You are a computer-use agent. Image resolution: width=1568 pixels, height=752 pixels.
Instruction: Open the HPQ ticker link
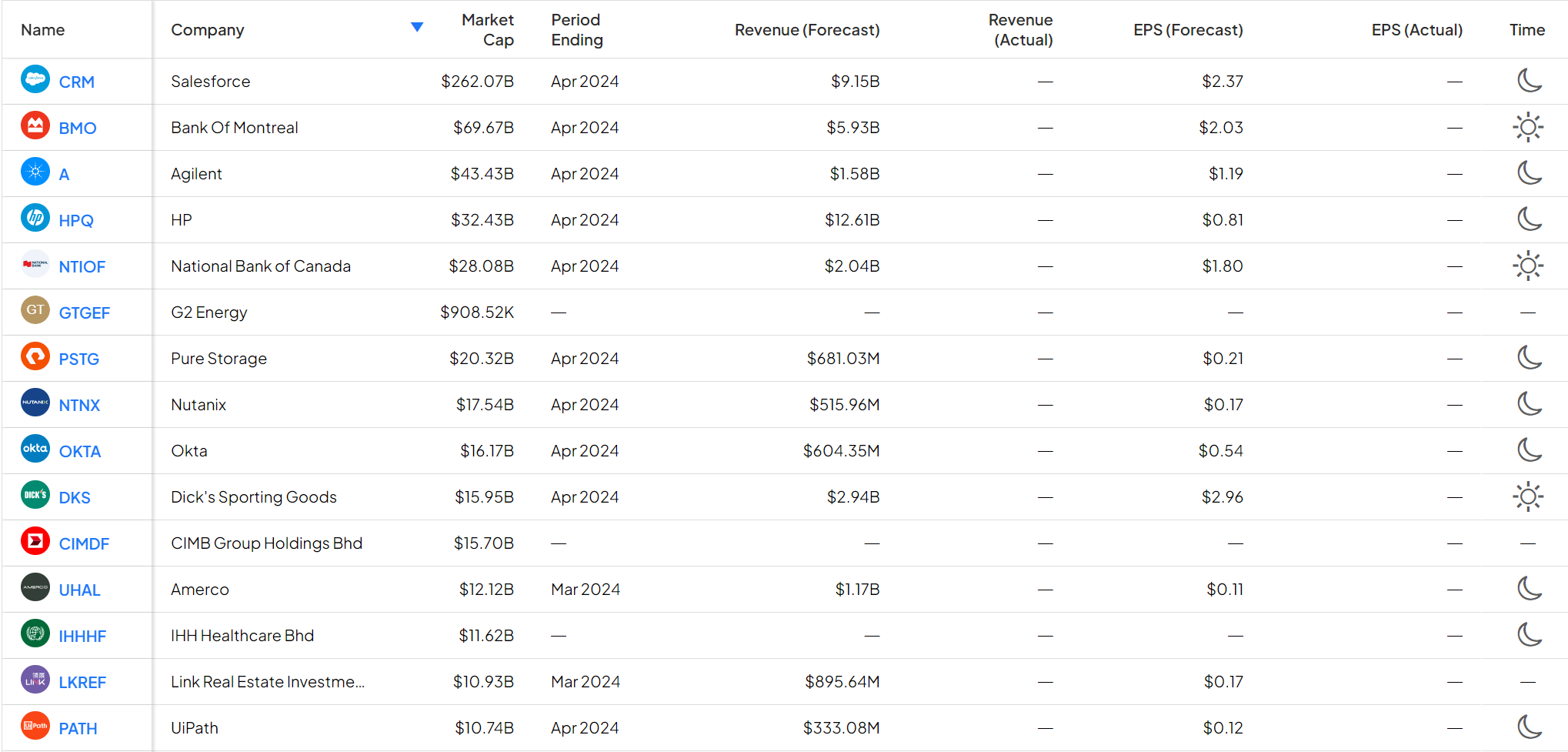click(x=76, y=220)
